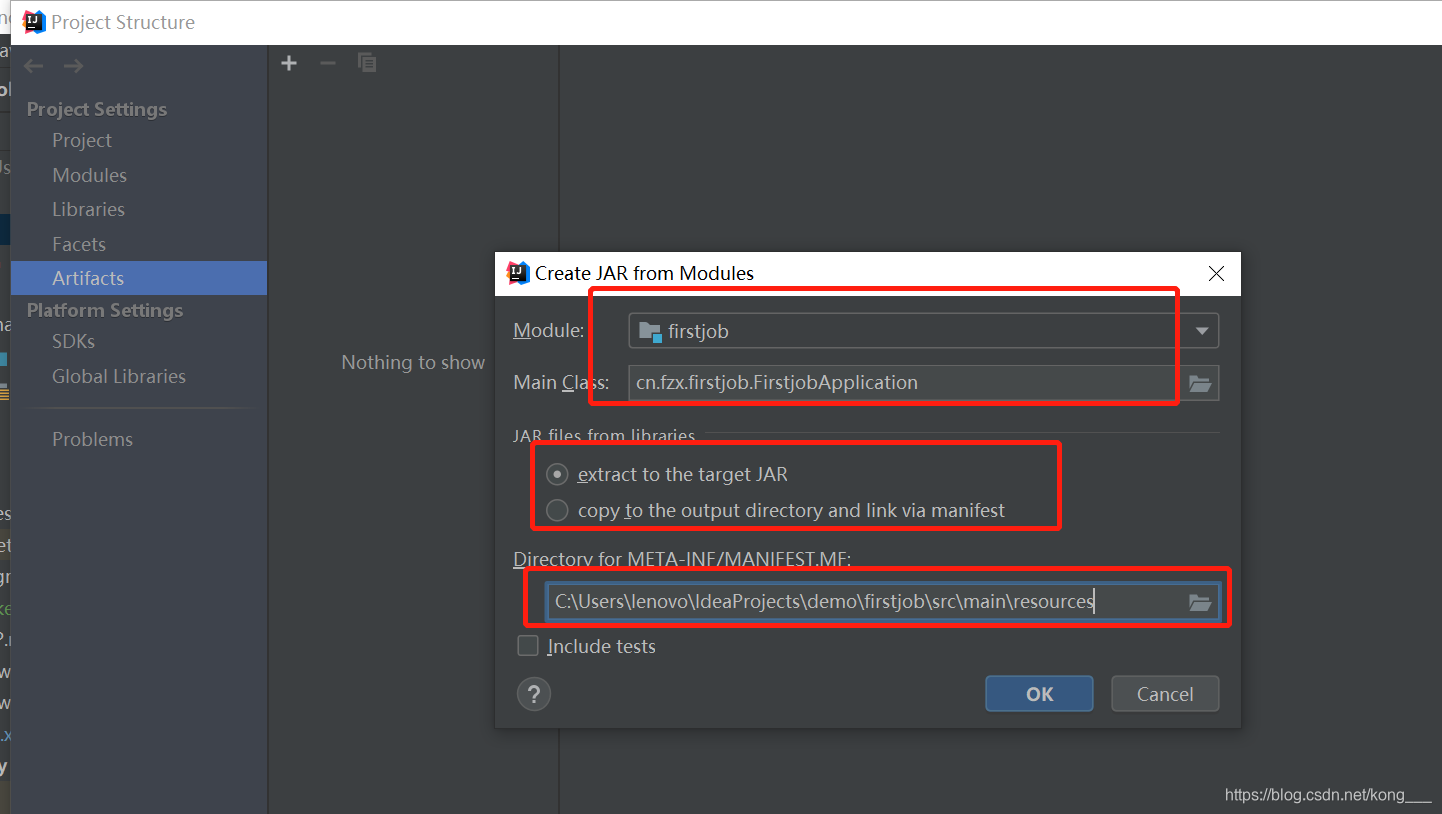Open help with question mark button

[x=534, y=694]
